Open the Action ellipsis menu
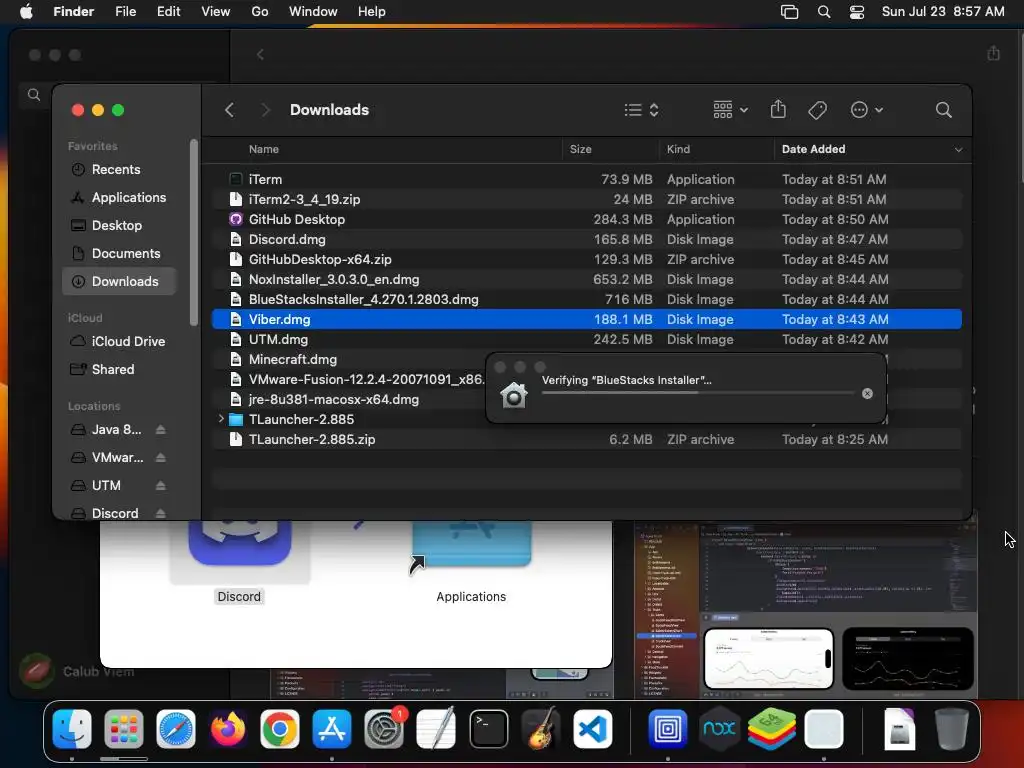 pos(867,110)
